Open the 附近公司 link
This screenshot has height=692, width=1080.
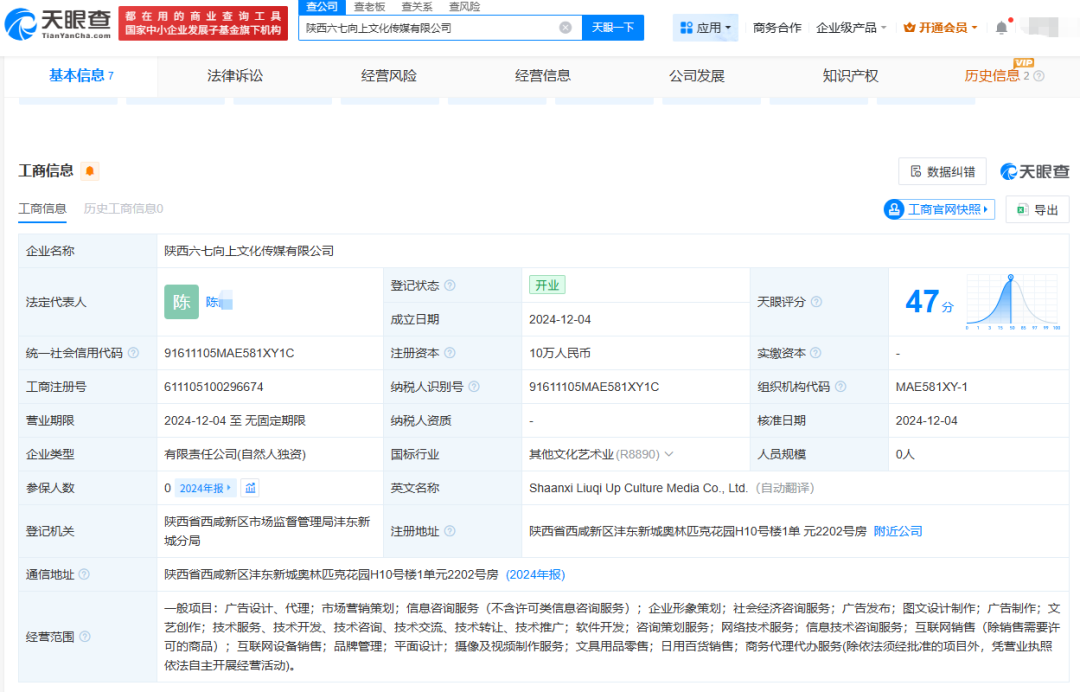pyautogui.click(x=898, y=531)
